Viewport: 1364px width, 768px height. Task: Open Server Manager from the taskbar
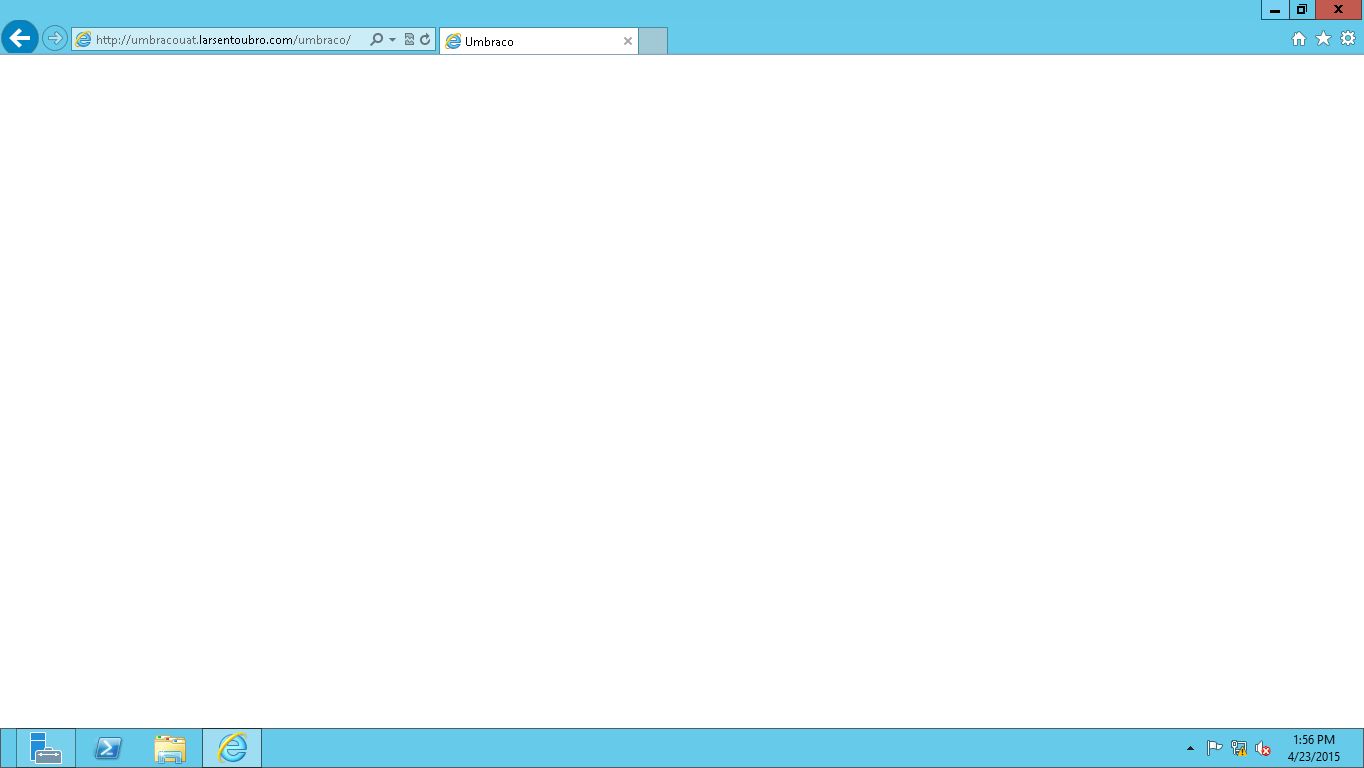click(46, 748)
